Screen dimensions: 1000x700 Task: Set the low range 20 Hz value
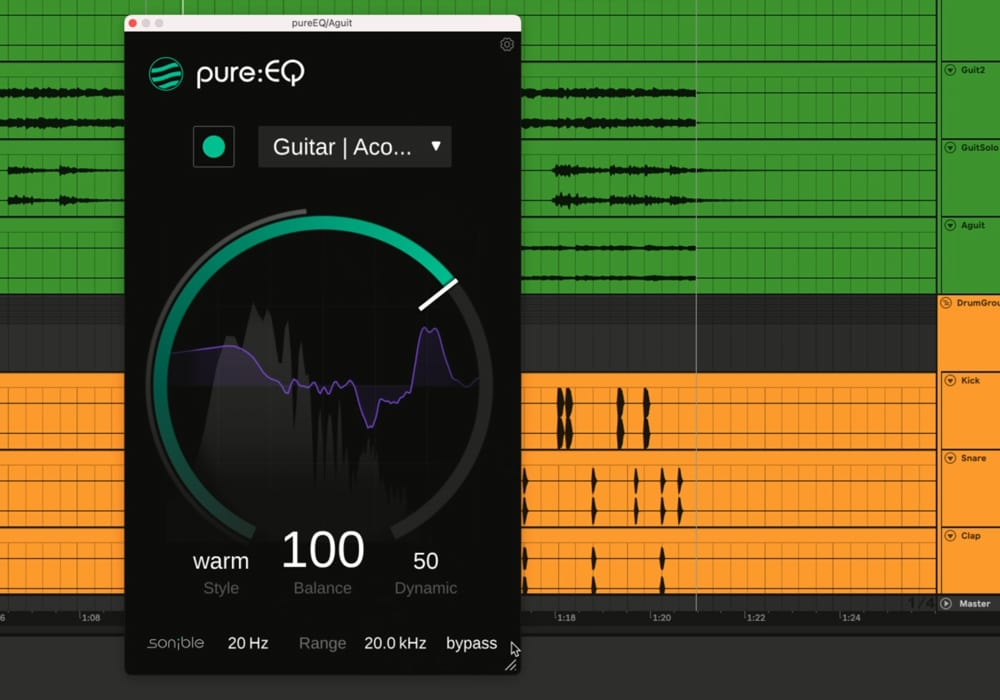pos(248,643)
